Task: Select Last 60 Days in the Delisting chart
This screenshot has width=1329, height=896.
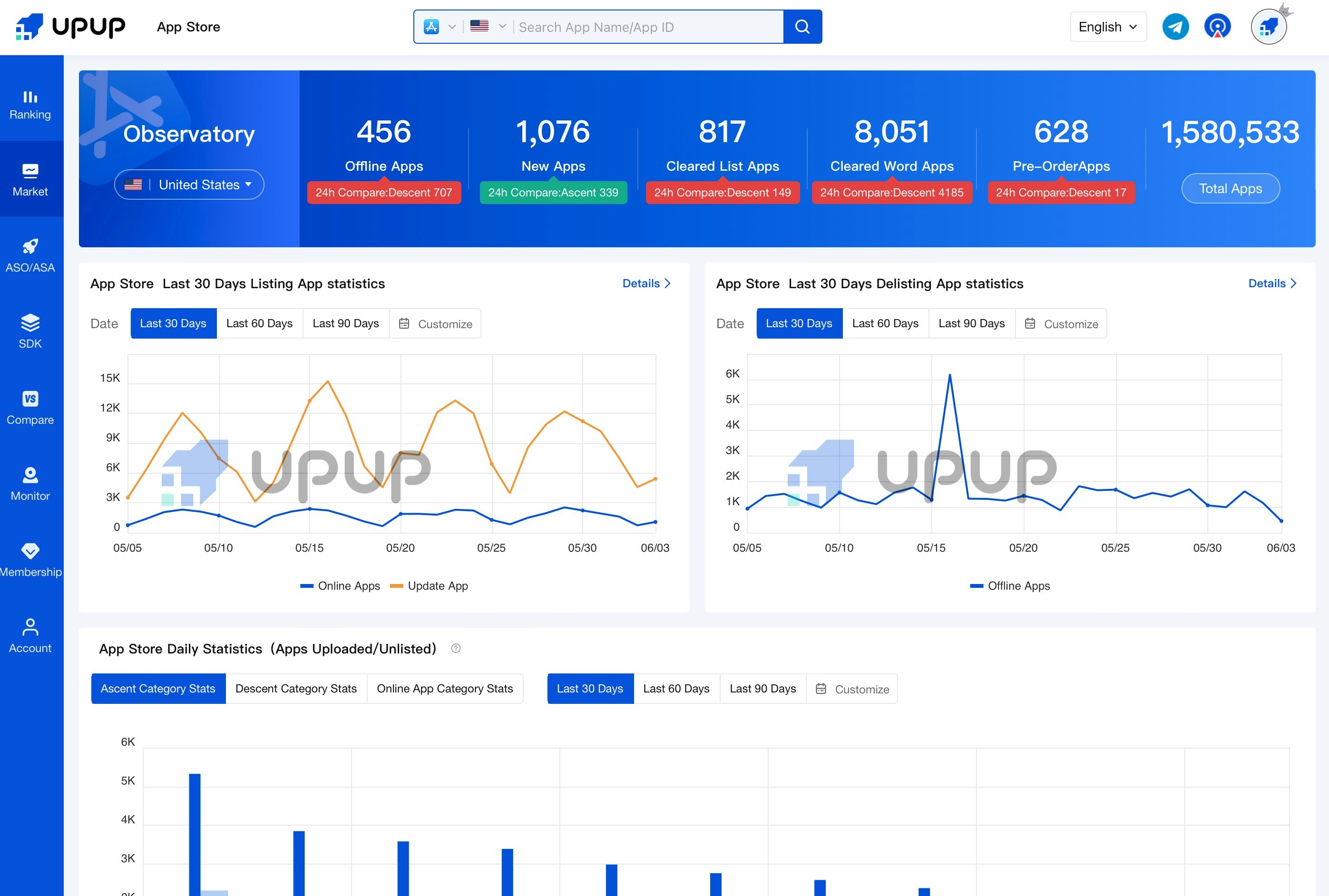Action: click(886, 323)
